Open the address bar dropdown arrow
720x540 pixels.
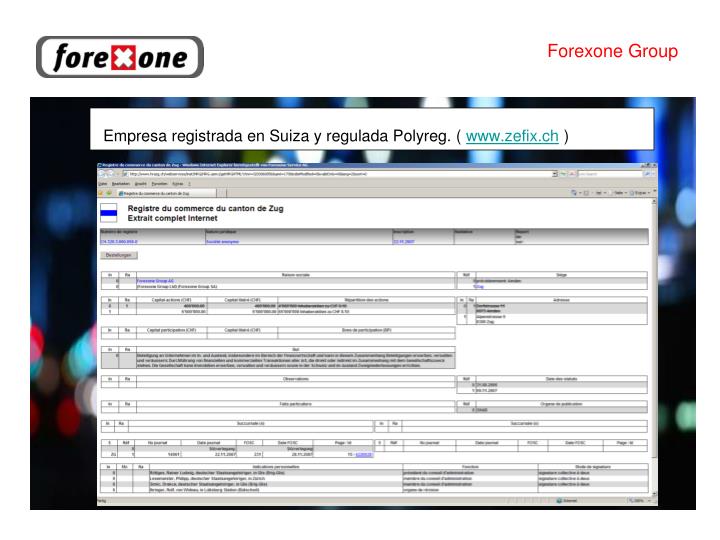(555, 174)
